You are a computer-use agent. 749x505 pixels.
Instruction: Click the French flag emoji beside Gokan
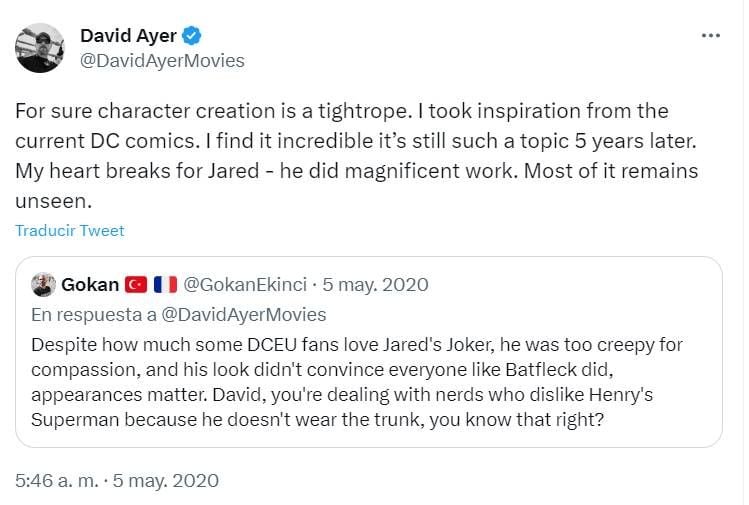[165, 285]
